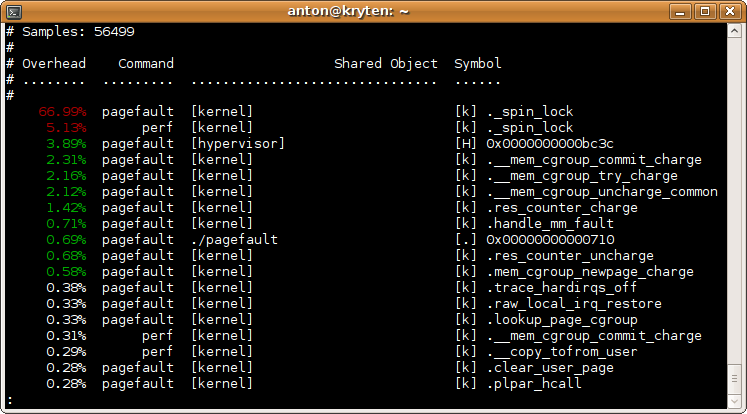Click the red 5.13% overhead value

pos(66,127)
